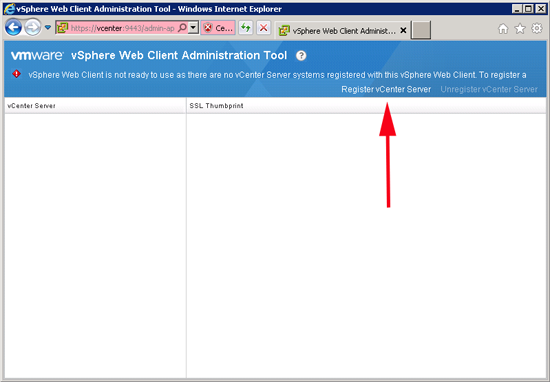Click the green Refresh page icon
Image resolution: width=550 pixels, height=382 pixels.
coord(246,28)
